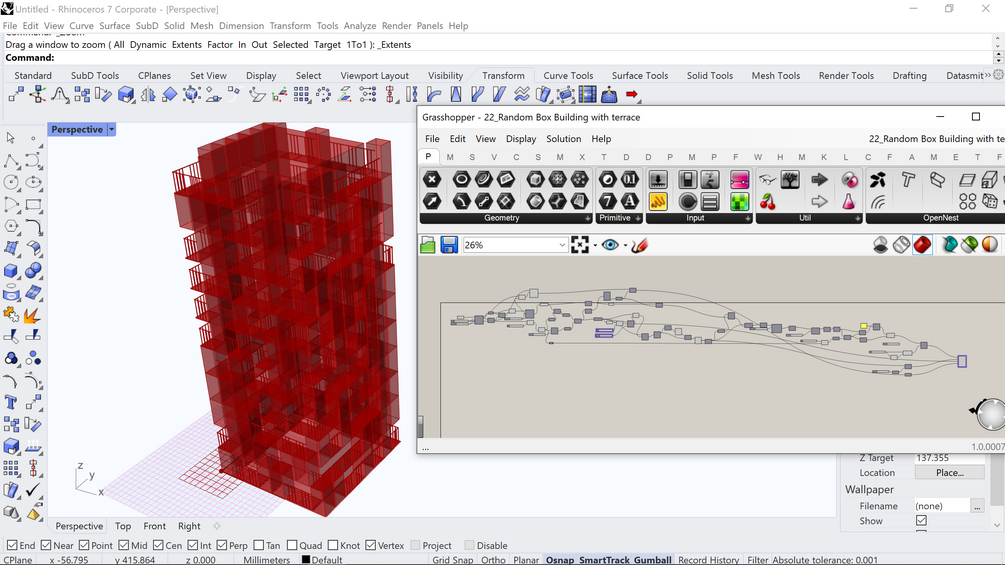
Task: Open the Grasshopper Solution menu
Action: click(563, 138)
